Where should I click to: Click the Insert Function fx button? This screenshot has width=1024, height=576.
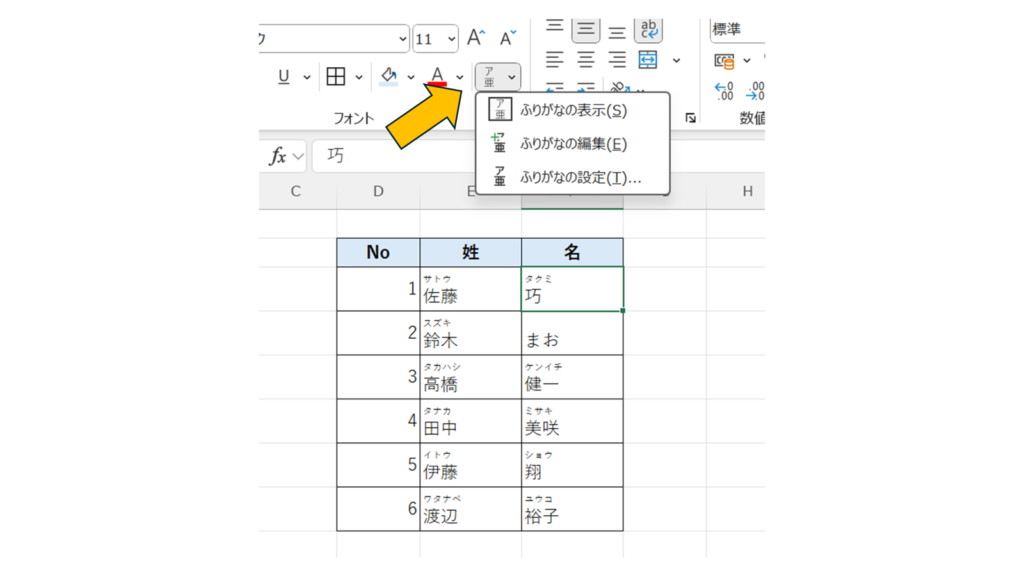pyautogui.click(x=278, y=157)
